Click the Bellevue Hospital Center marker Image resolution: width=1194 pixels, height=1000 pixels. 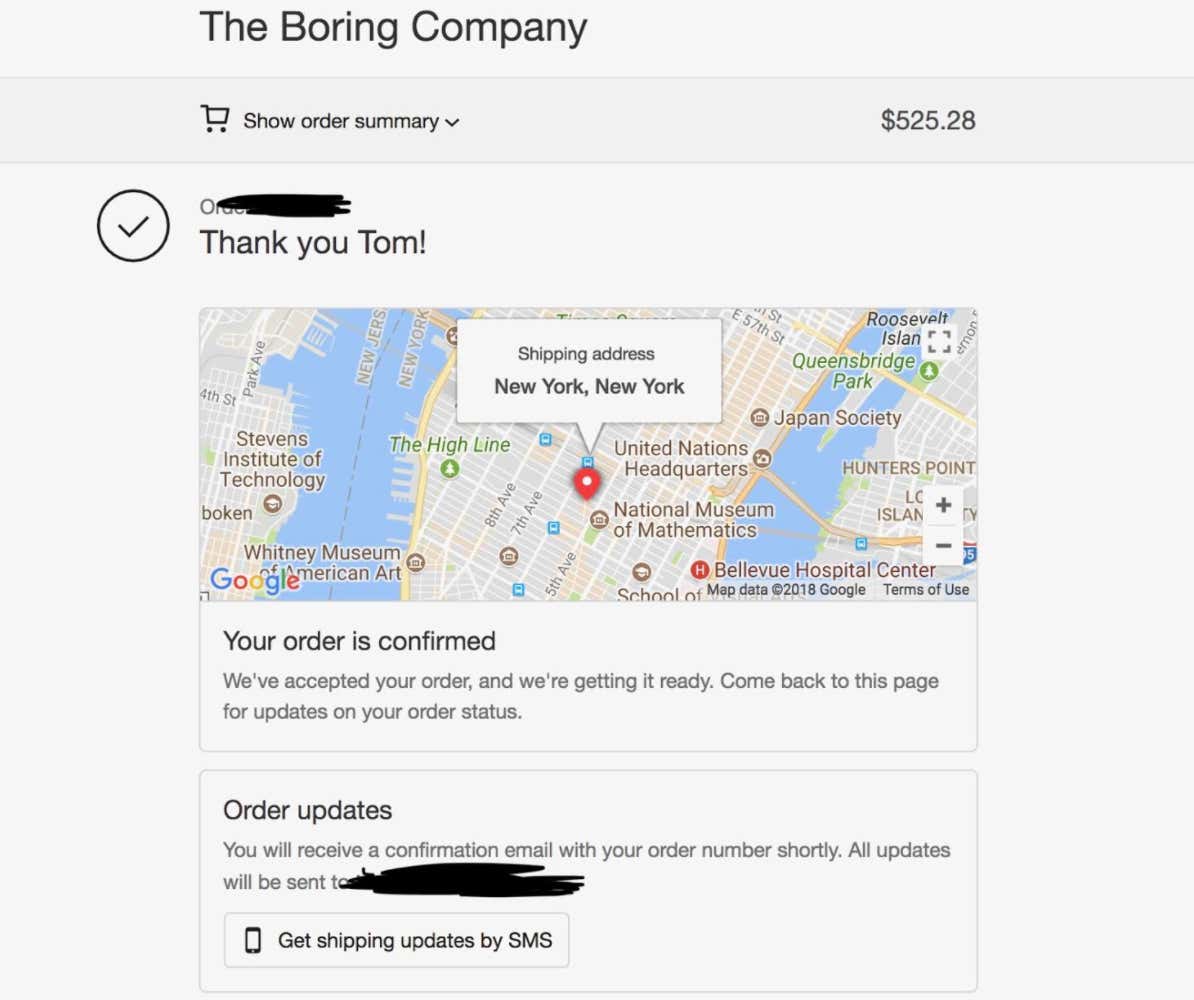(x=700, y=570)
